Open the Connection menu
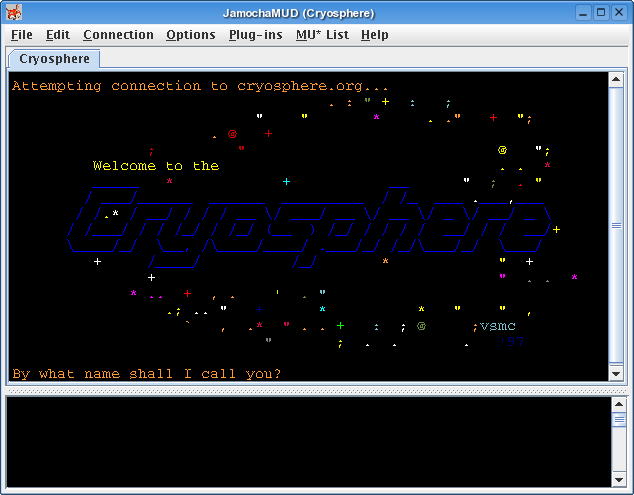 click(118, 35)
